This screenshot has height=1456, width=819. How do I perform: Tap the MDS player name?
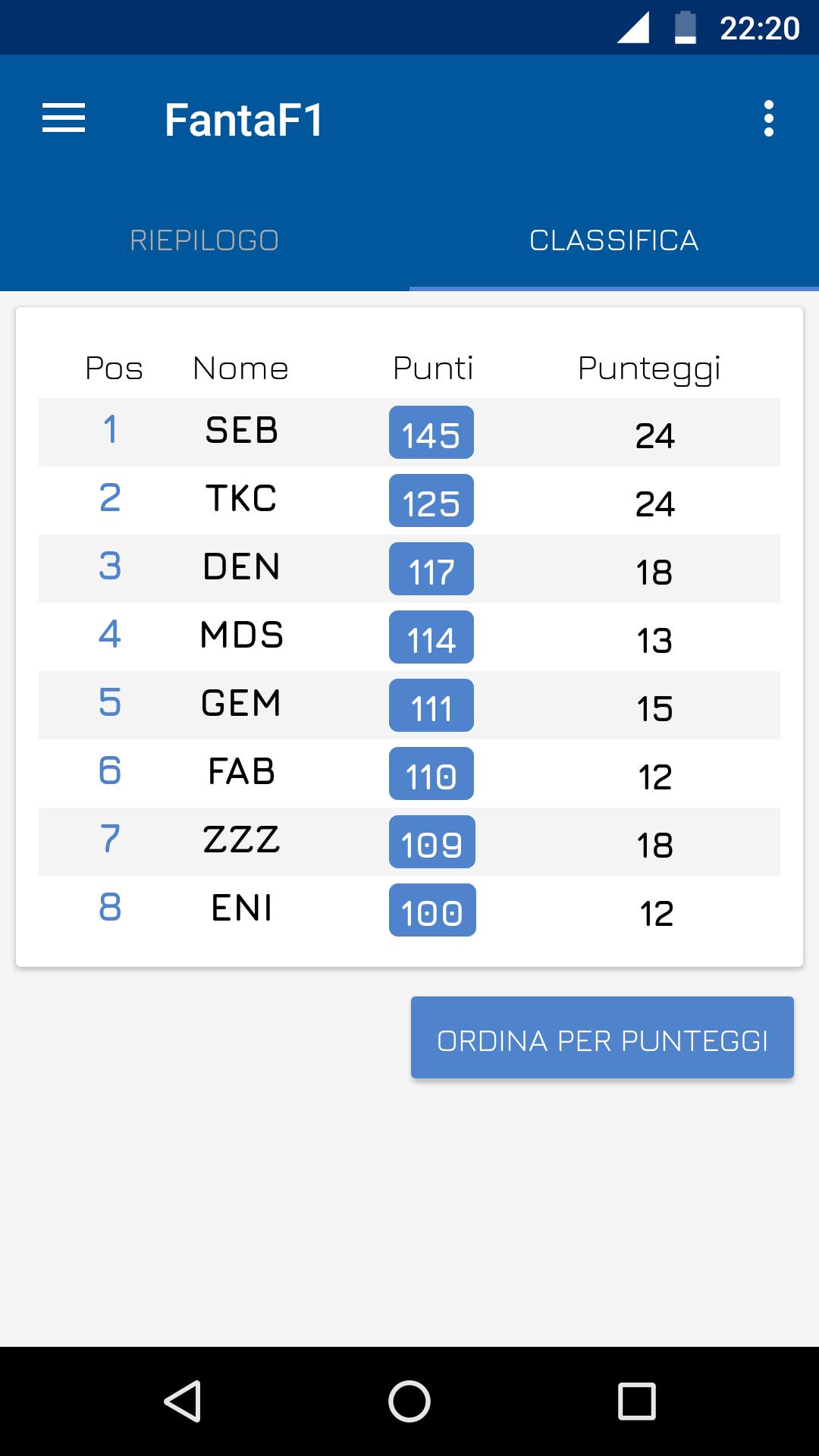242,635
